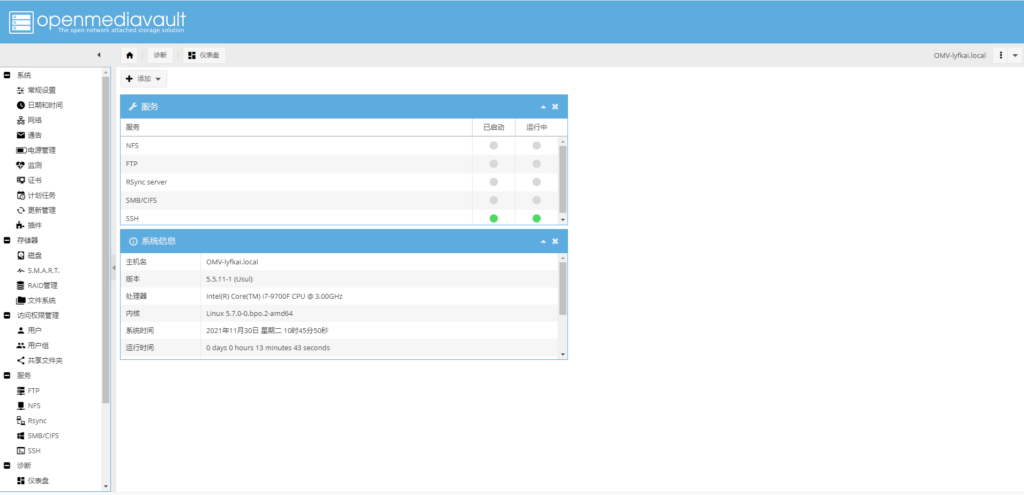Open 磁盘 (Disks) in the sidebar
The width and height of the screenshot is (1024, 495).
[x=34, y=255]
